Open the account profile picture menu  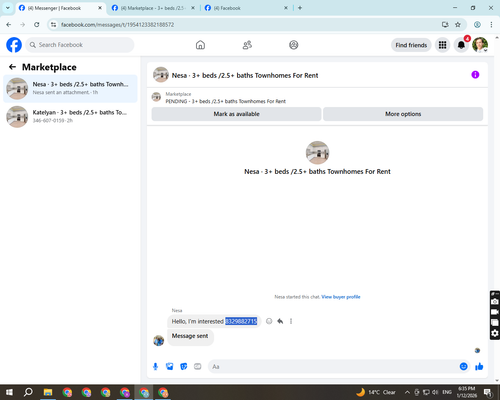pyautogui.click(x=480, y=45)
